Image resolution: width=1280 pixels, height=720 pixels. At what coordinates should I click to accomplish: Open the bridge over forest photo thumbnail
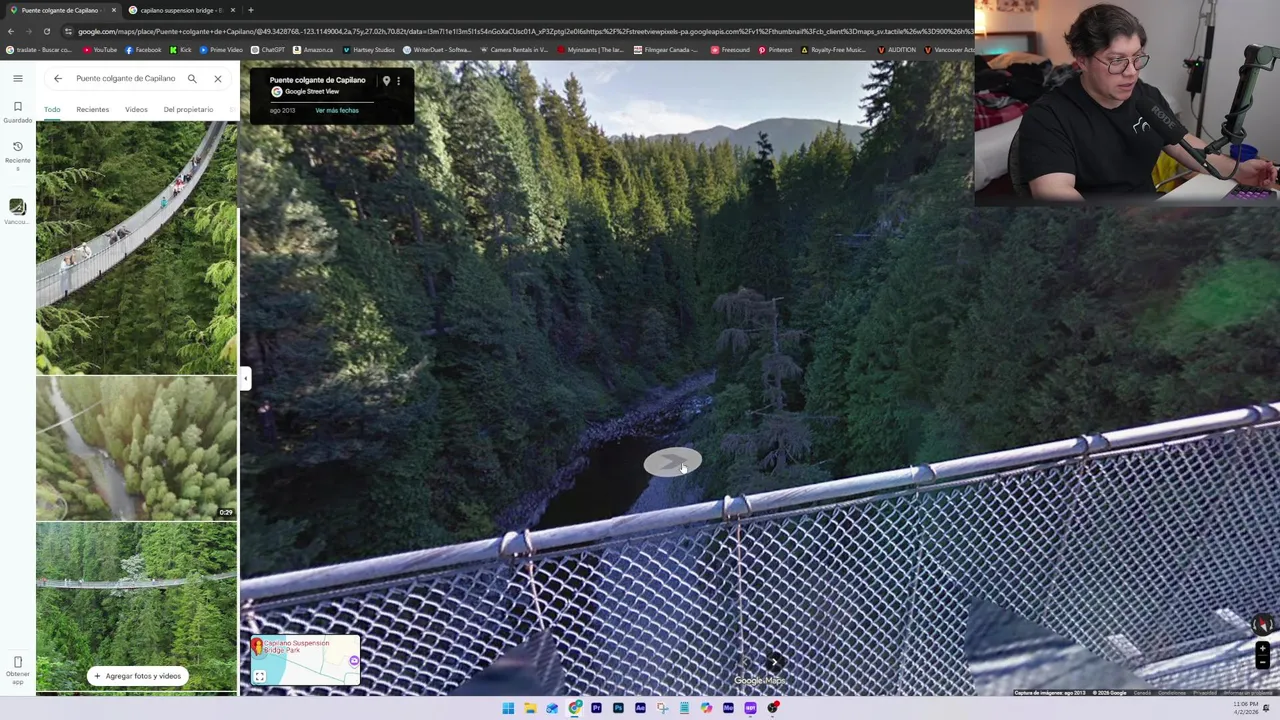coord(137,607)
